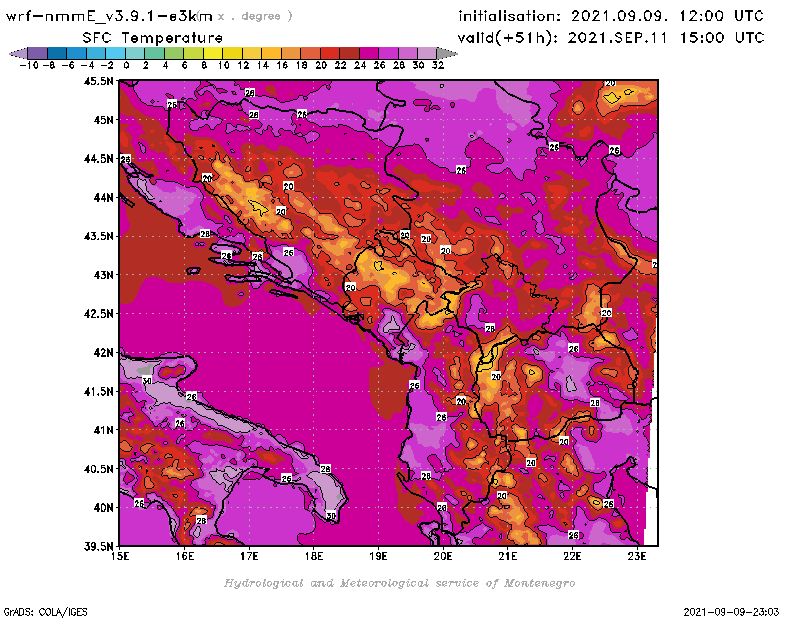This screenshot has width=800, height=618.
Task: Click the '45.5N' latitude axis label
Action: [x=98, y=81]
